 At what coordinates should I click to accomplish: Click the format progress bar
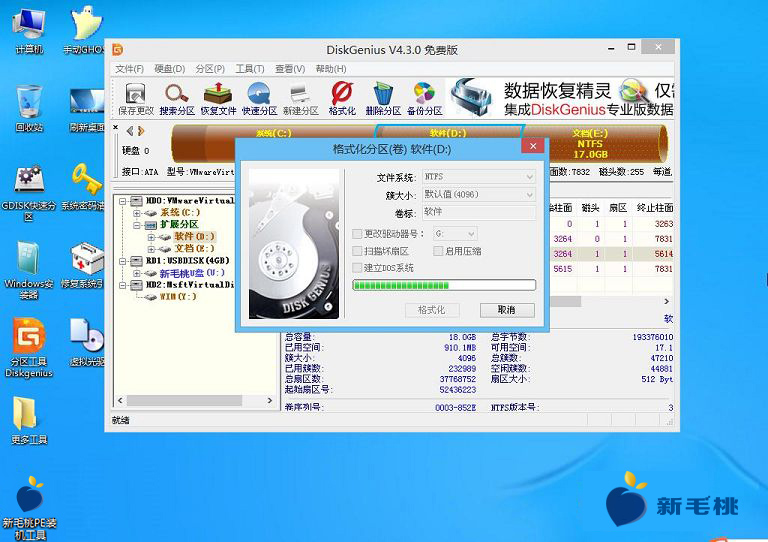(444, 285)
